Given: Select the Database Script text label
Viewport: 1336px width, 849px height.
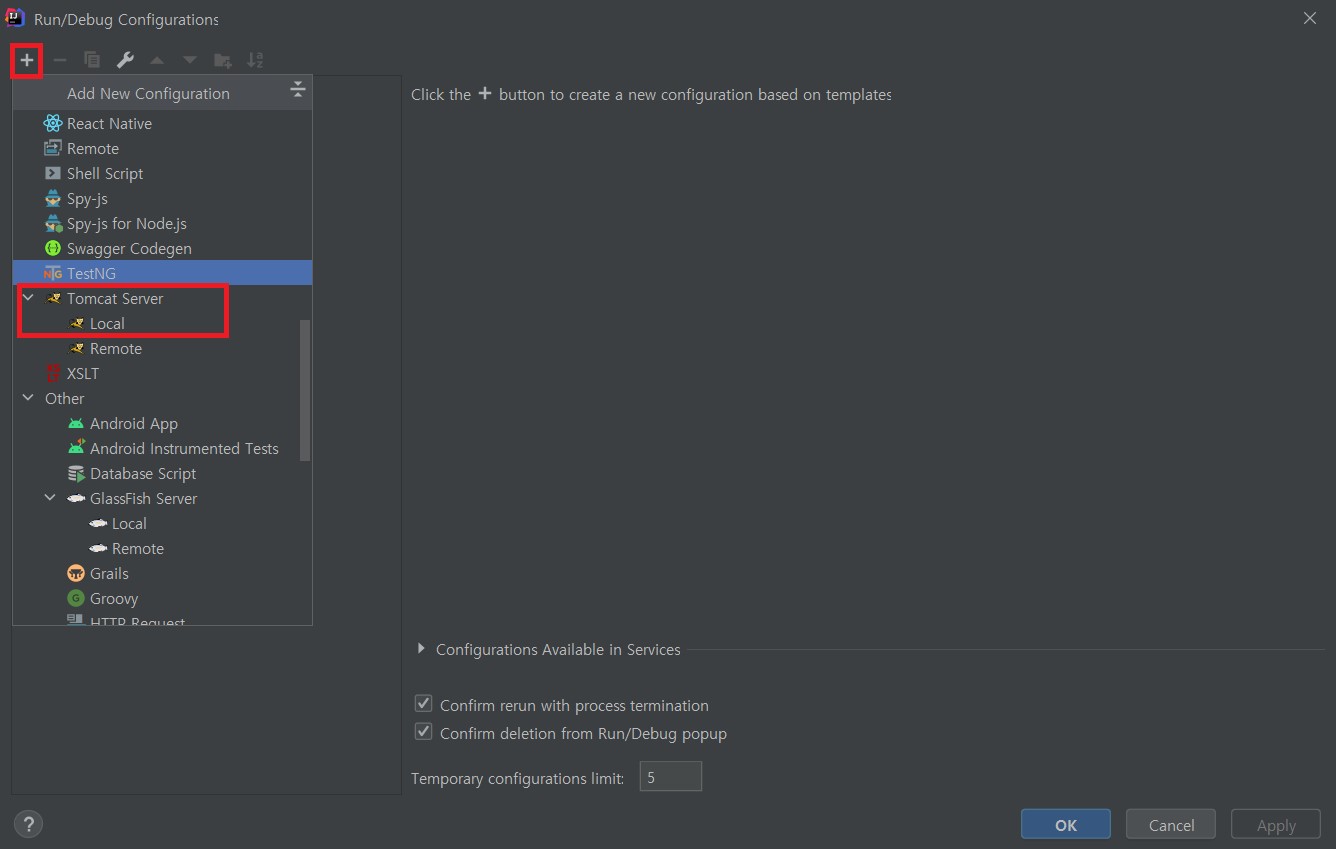Looking at the screenshot, I should pyautogui.click(x=143, y=473).
